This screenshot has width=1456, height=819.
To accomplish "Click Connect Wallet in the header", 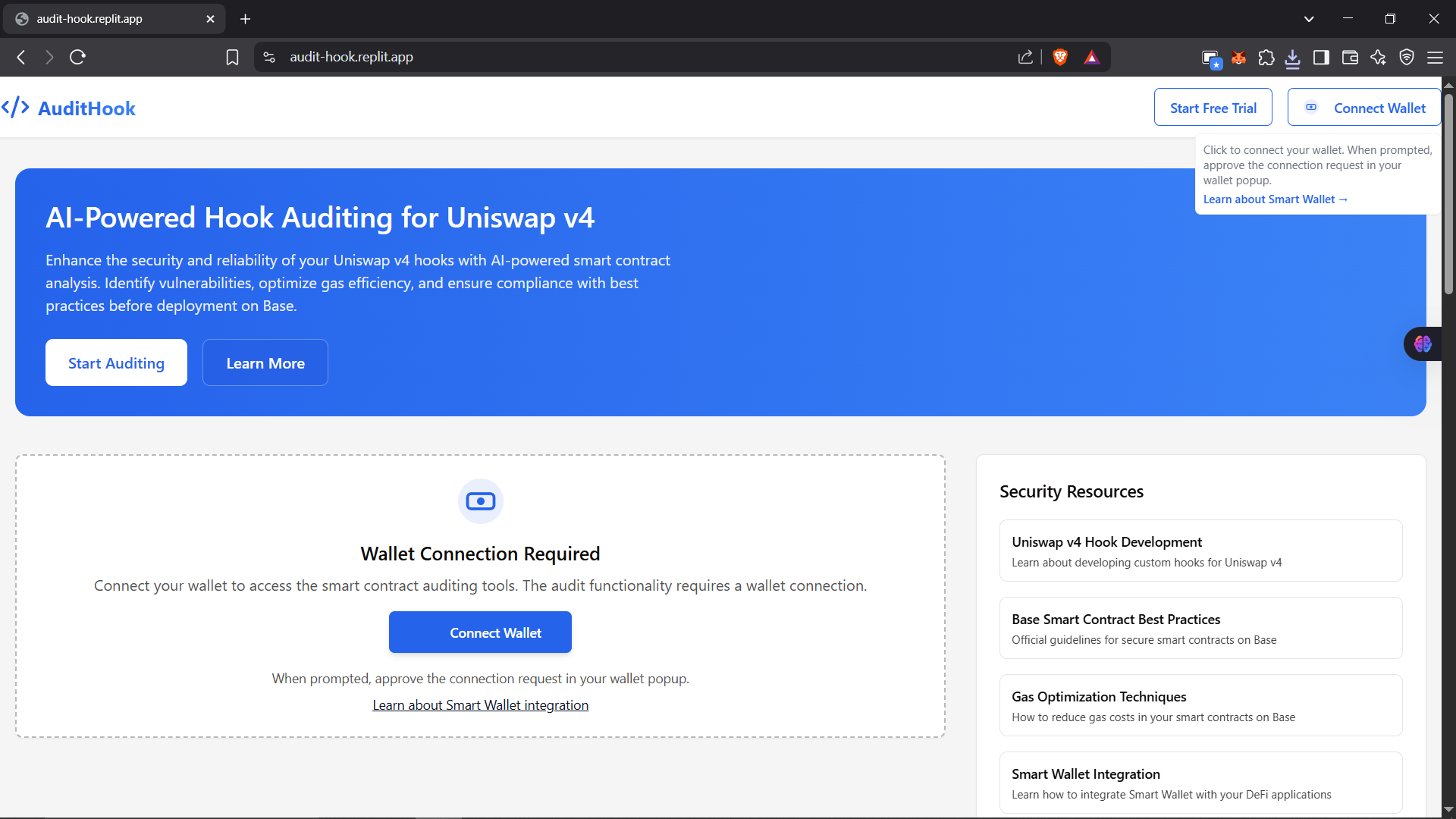I will 1363,108.
